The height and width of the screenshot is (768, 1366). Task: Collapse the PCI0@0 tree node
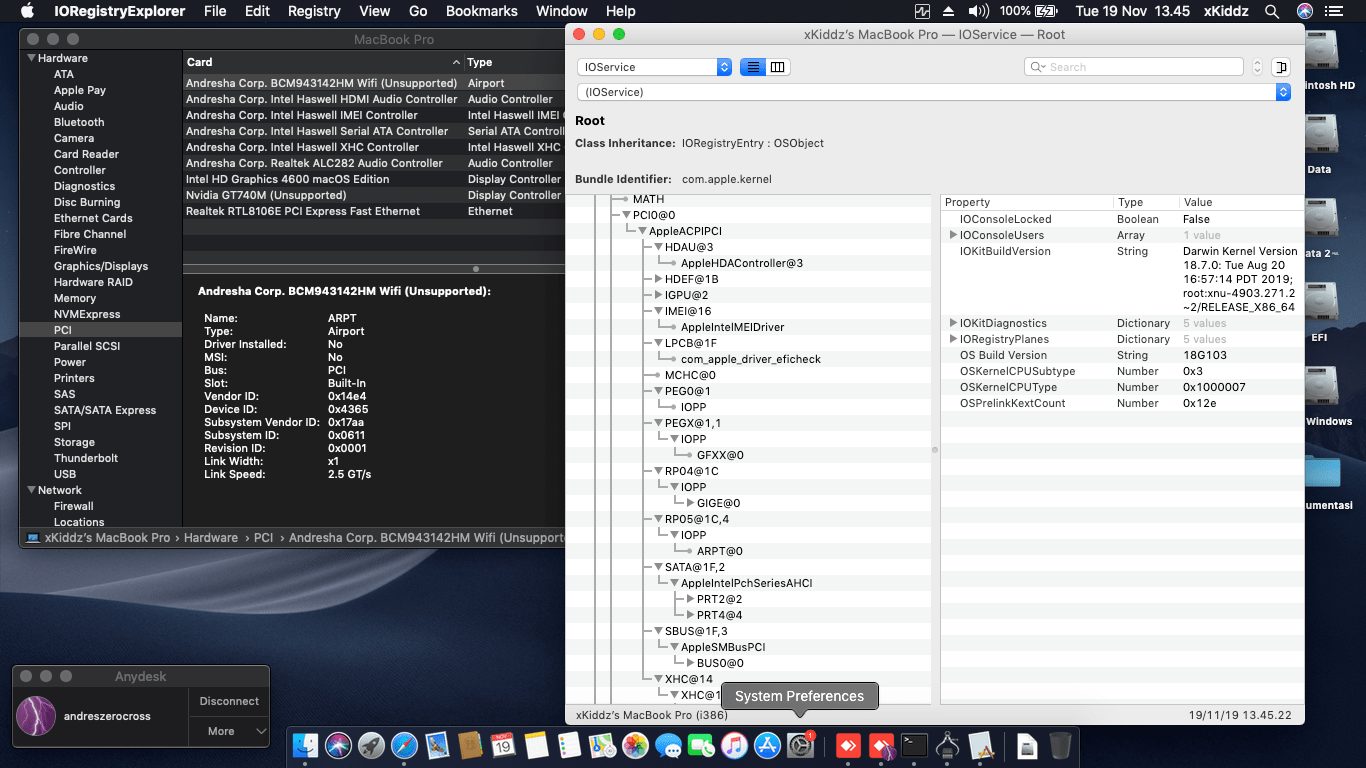[626, 215]
